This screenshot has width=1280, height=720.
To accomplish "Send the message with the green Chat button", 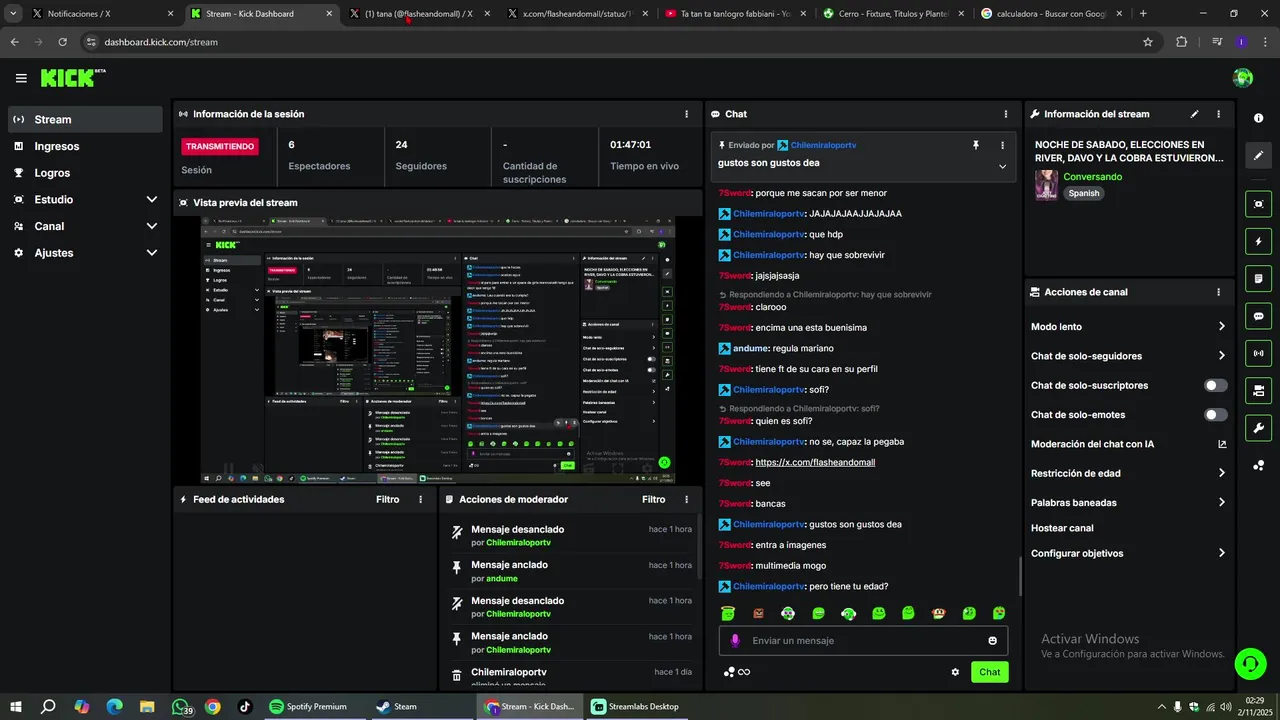I will (x=989, y=672).
